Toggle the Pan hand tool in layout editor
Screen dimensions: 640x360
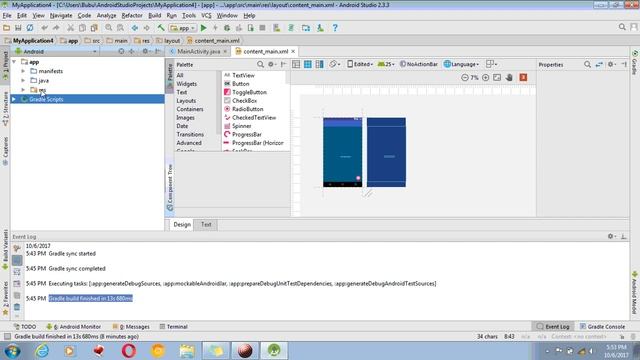coord(509,78)
